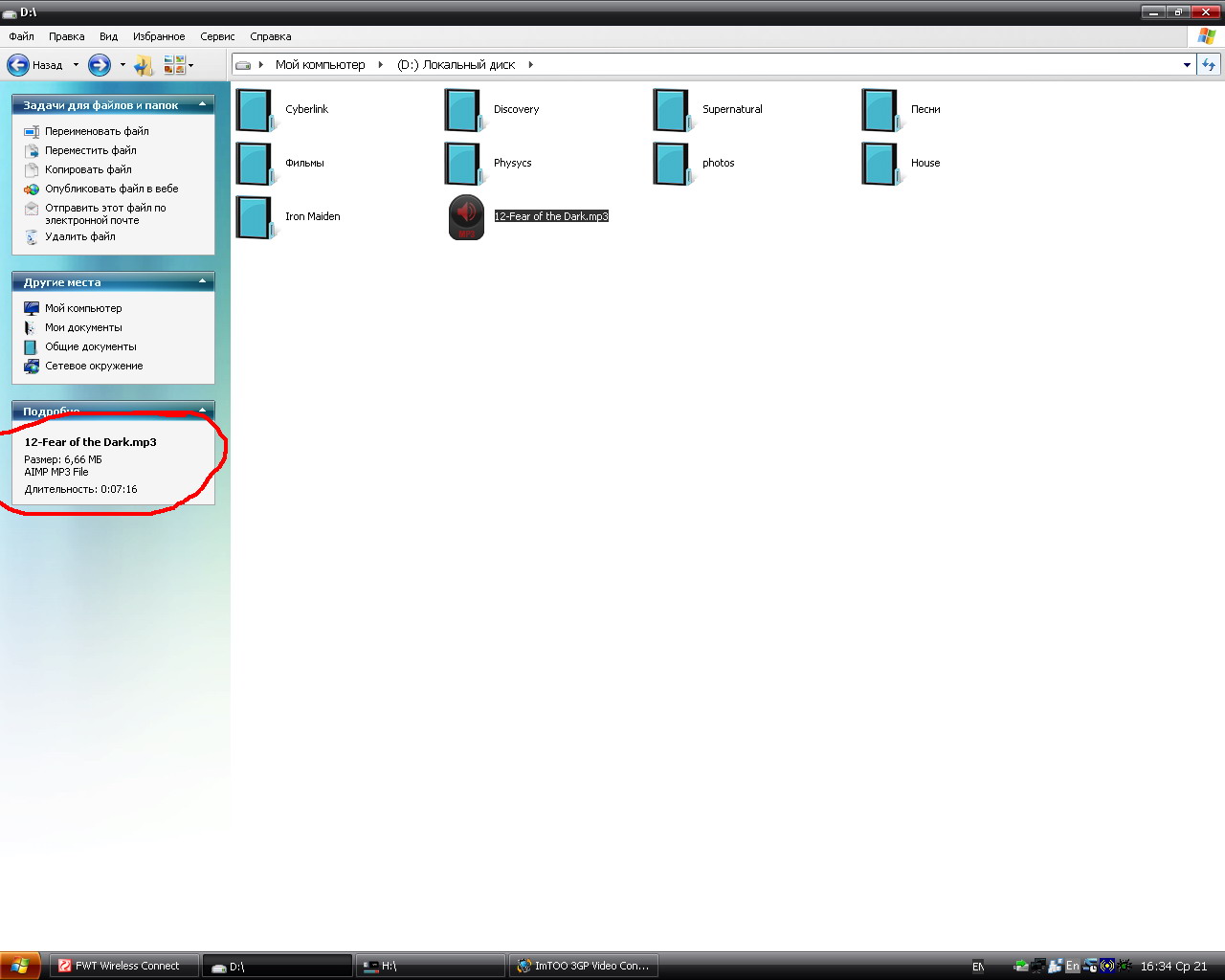The width and height of the screenshot is (1225, 980).
Task: Collapse the Другие места panel
Action: point(202,281)
